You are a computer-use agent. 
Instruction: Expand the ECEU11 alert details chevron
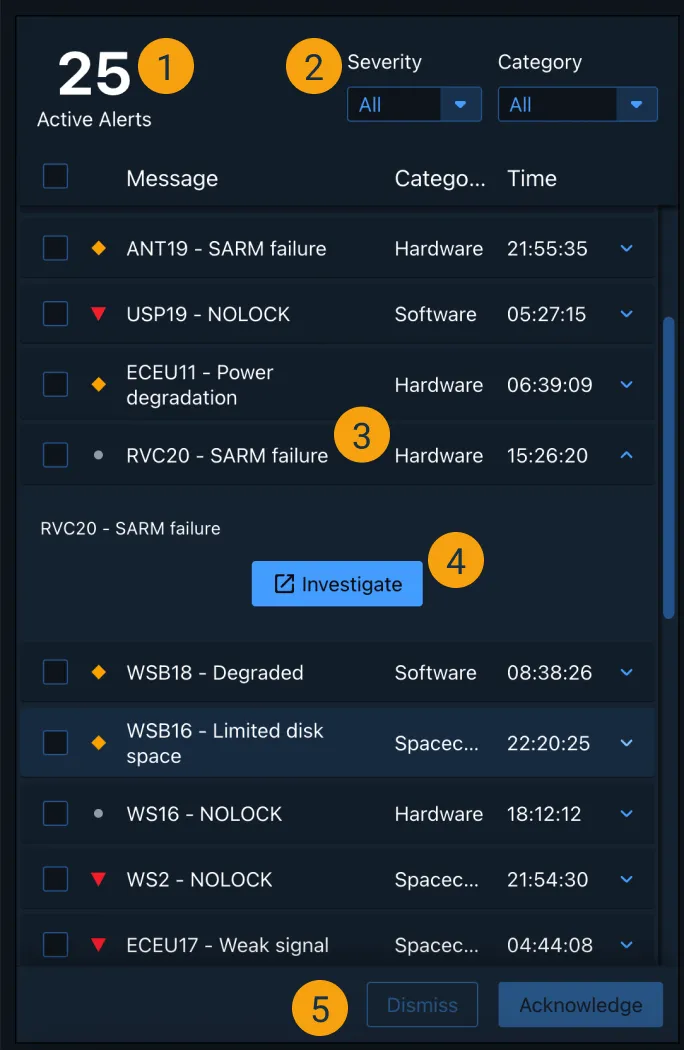point(626,384)
